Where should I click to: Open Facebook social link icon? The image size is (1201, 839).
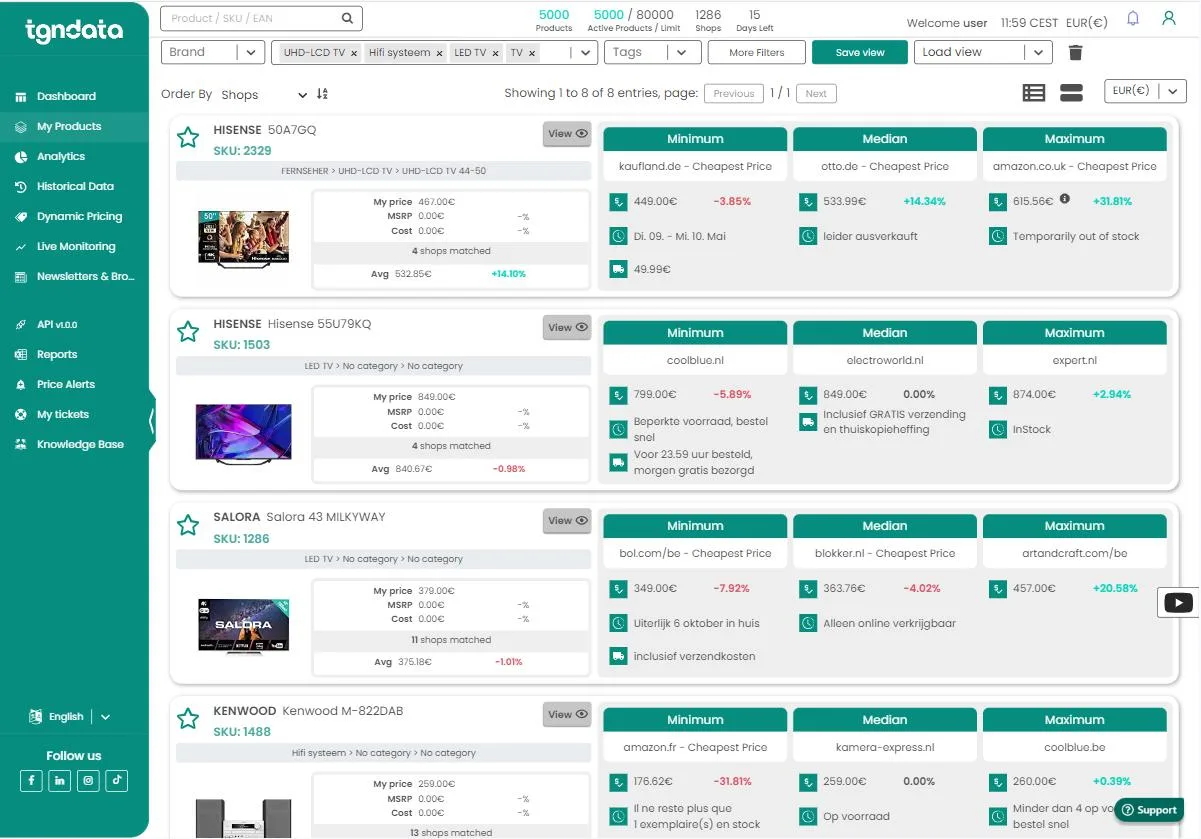point(31,780)
